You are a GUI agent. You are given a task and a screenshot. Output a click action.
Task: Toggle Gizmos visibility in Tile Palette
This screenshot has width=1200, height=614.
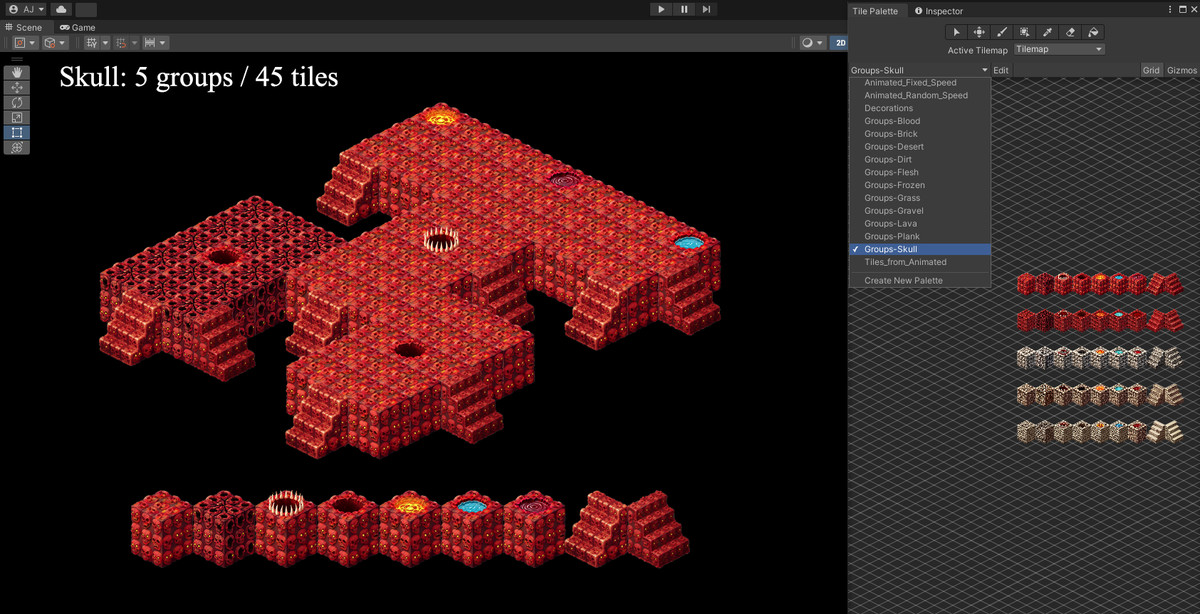pyautogui.click(x=1181, y=69)
